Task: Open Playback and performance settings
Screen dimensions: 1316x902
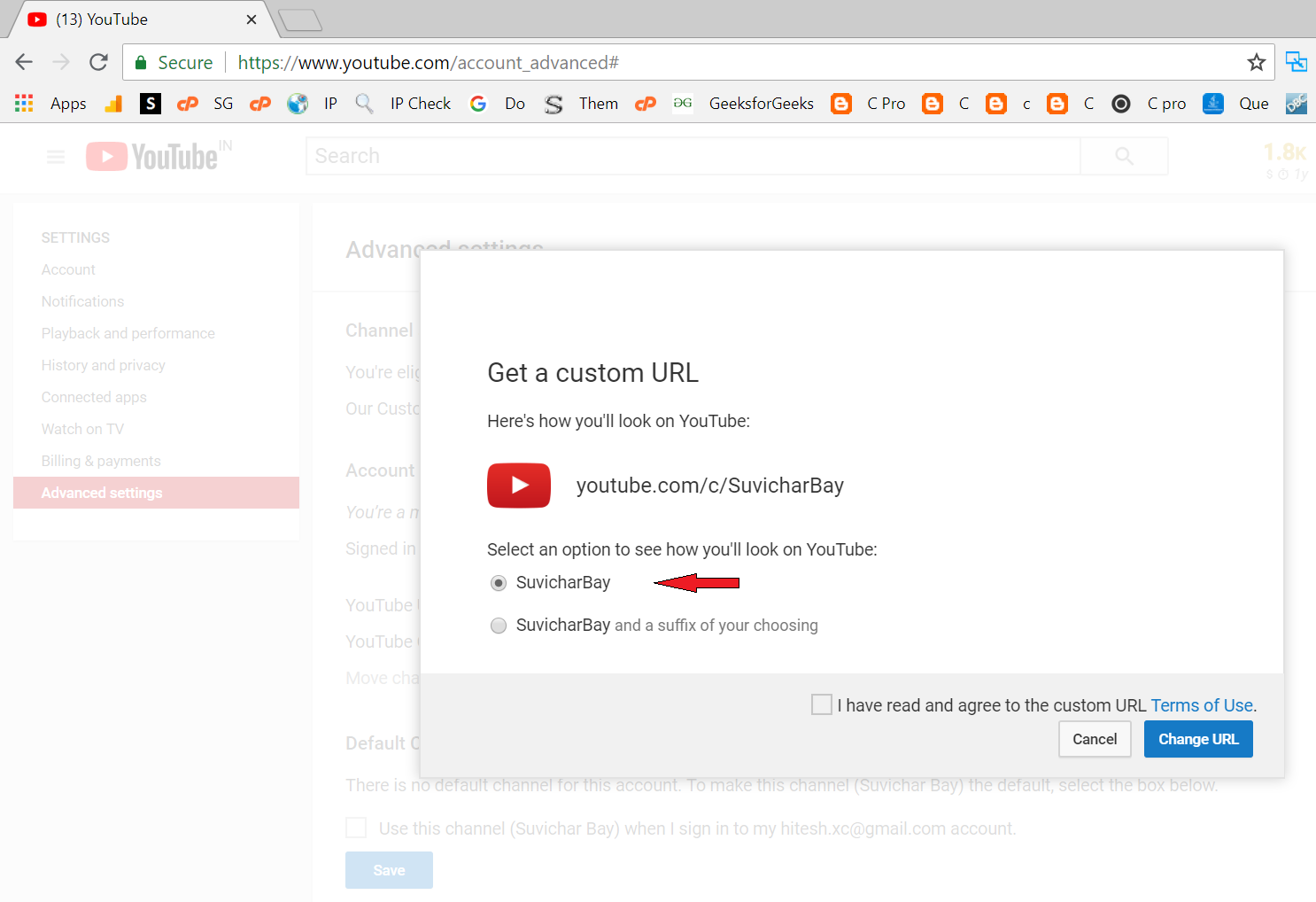Action: coord(128,333)
